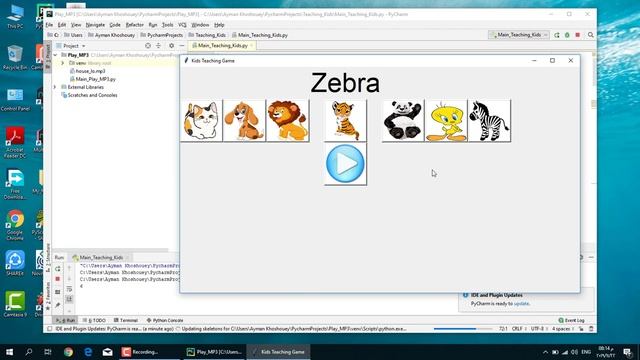Image resolution: width=640 pixels, height=360 pixels.
Task: Open the Tools menu in PyCharm
Action: 168,25
